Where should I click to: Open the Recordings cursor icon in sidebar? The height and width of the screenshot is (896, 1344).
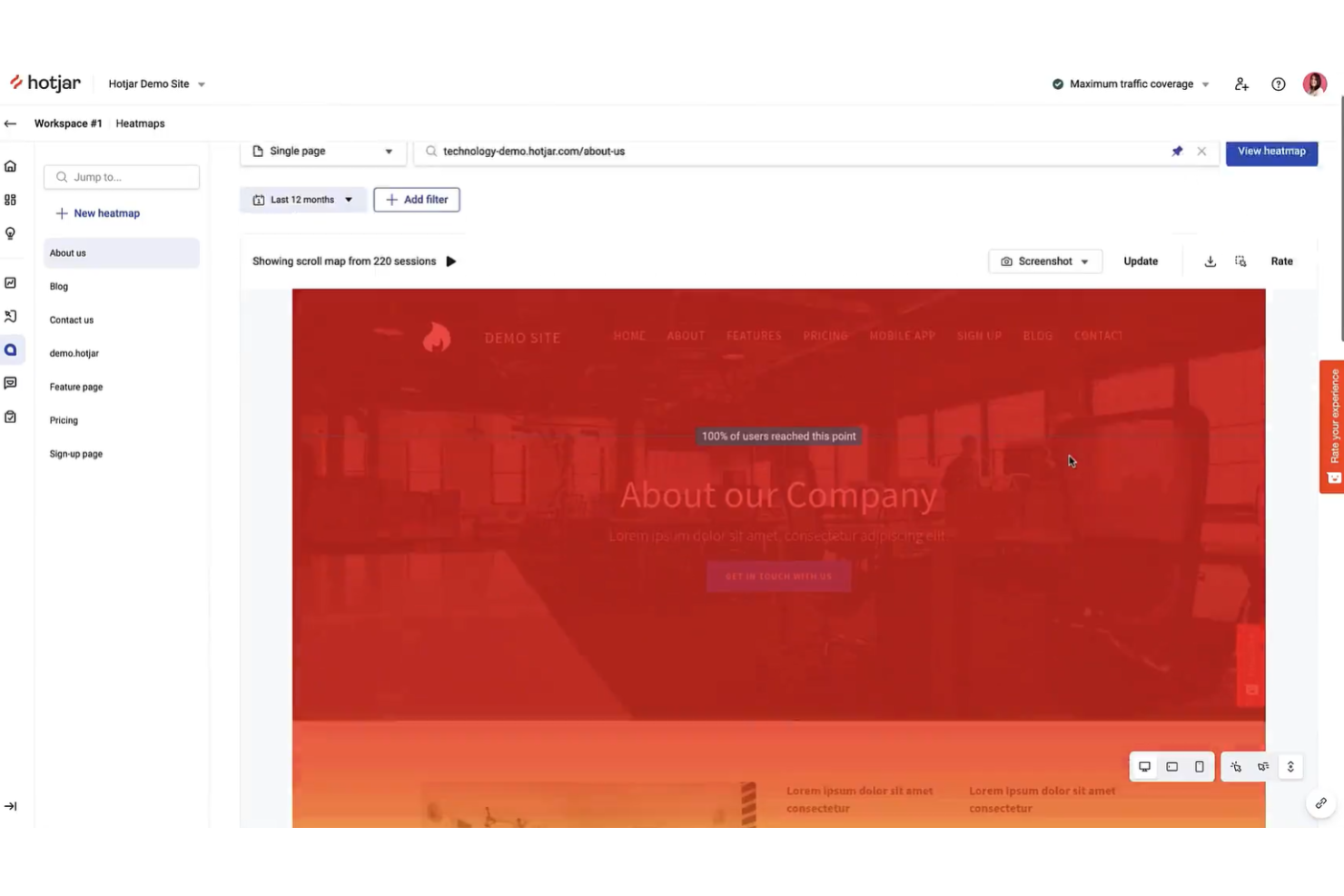click(10, 316)
